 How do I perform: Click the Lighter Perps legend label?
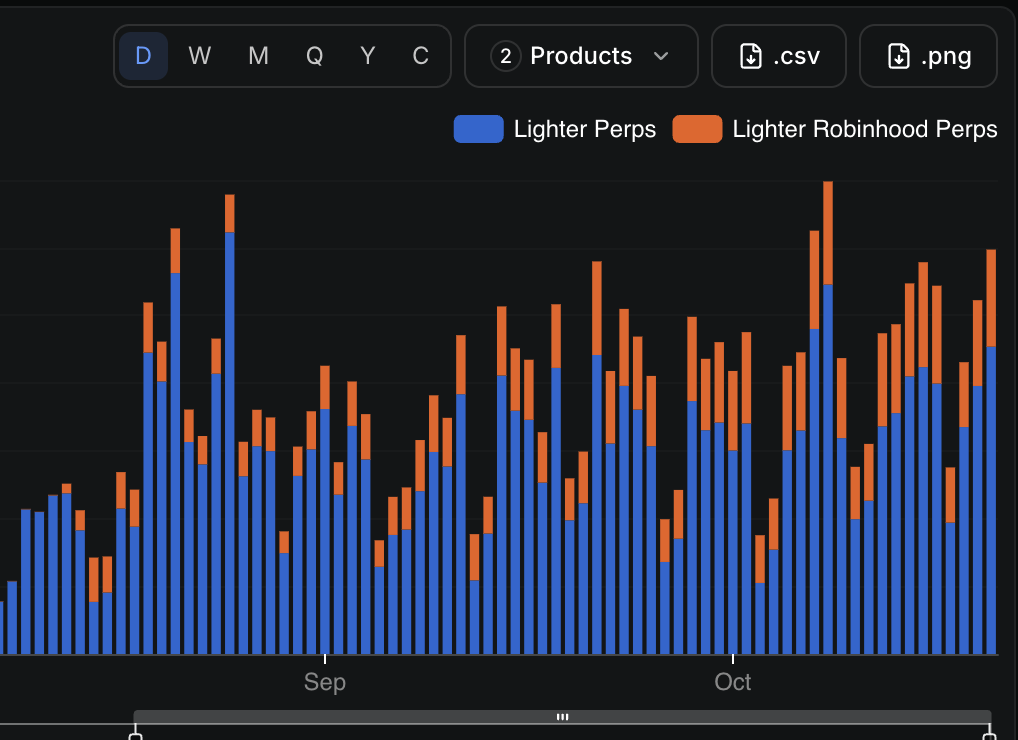pyautogui.click(x=585, y=129)
